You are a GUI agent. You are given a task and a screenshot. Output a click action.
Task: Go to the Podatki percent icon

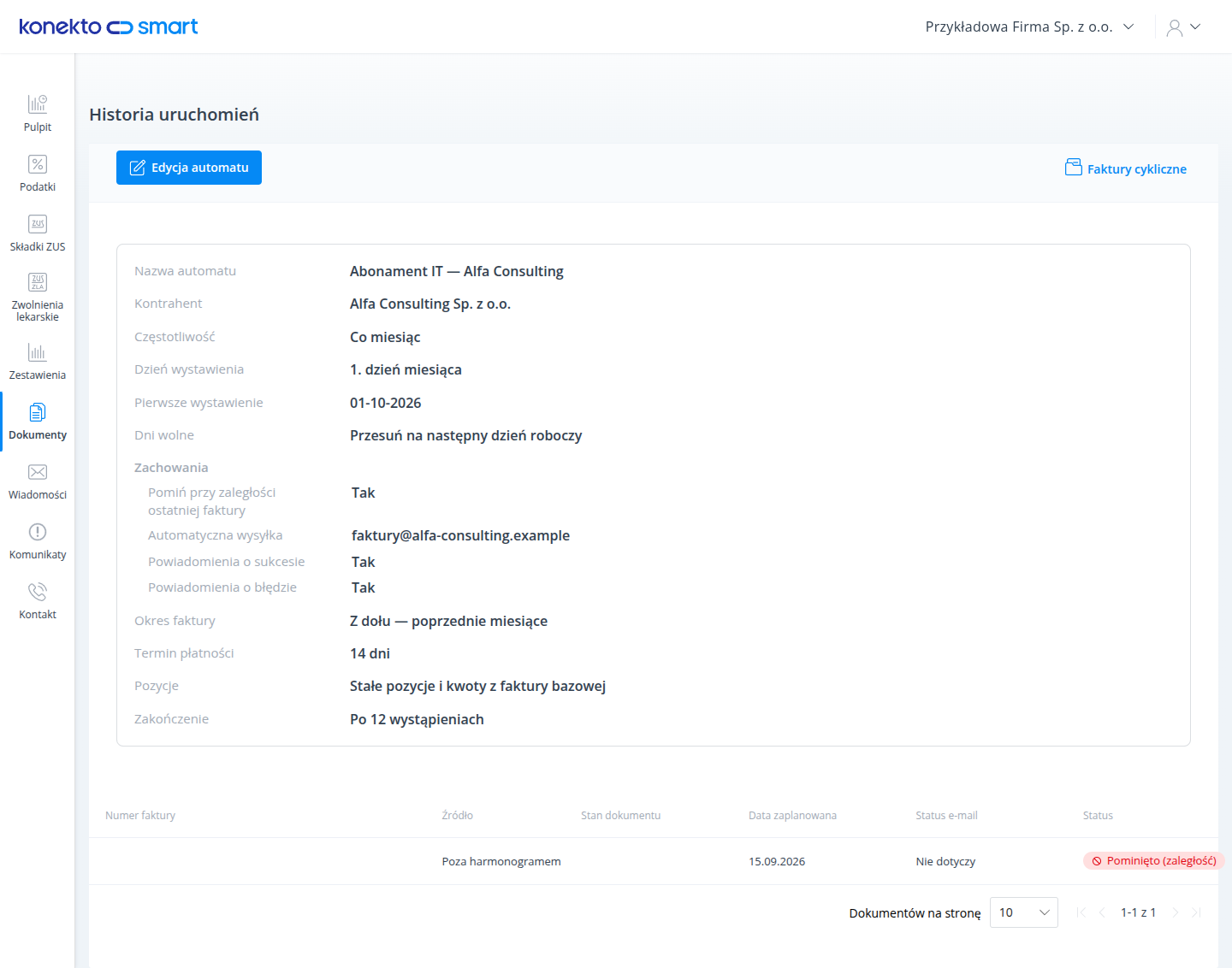38,164
